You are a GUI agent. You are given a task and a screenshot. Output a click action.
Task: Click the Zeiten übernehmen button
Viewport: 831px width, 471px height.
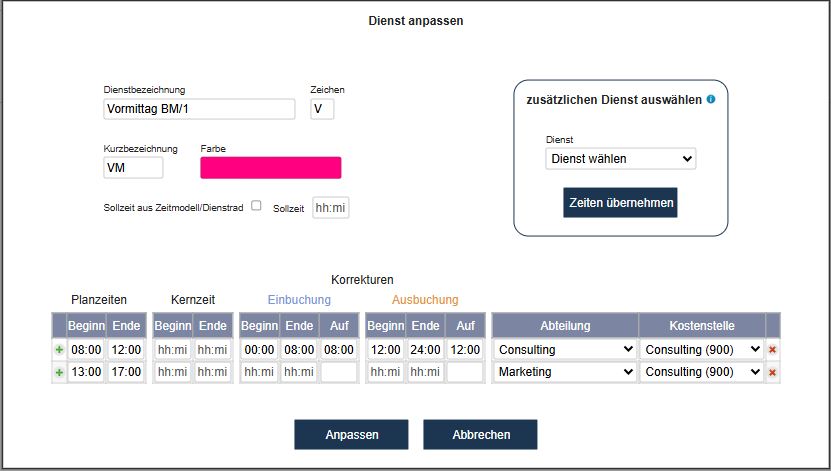coord(621,202)
